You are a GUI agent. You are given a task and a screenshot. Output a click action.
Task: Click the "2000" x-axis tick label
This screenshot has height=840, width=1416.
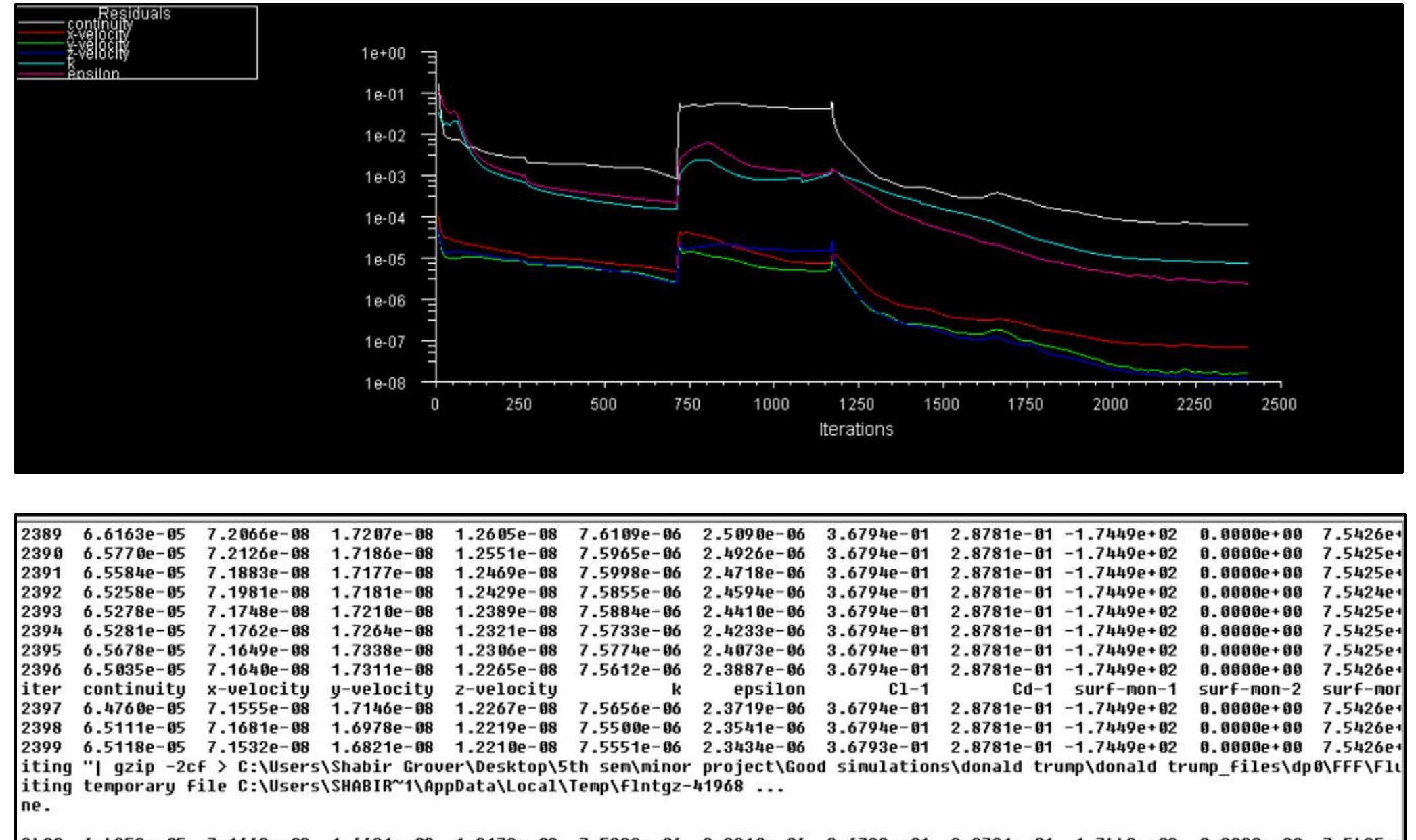click(x=1110, y=404)
